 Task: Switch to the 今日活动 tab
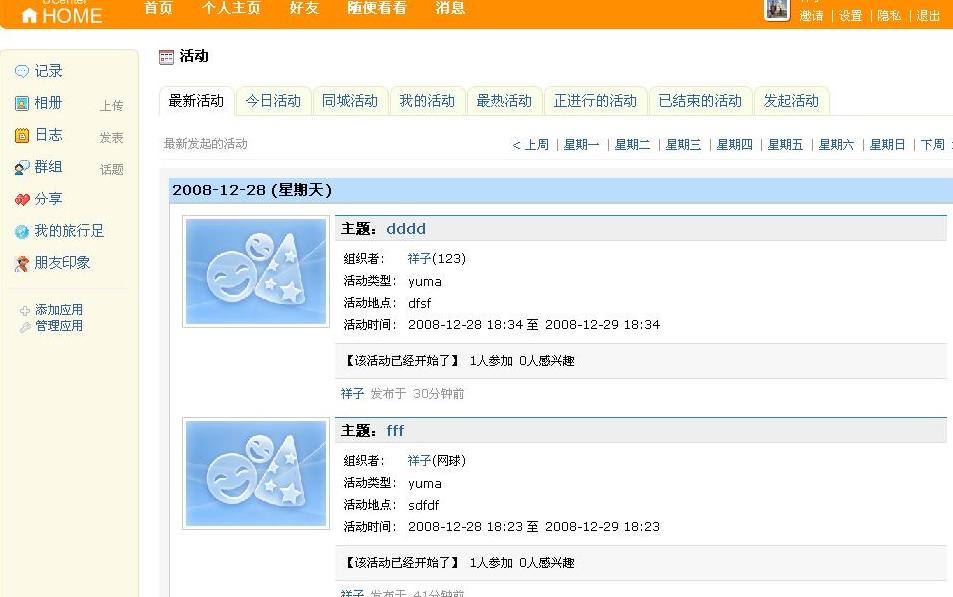click(274, 101)
